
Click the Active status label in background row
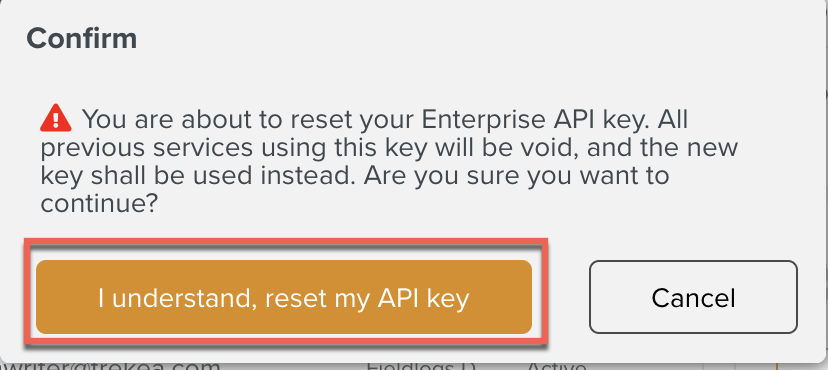(x=557, y=365)
